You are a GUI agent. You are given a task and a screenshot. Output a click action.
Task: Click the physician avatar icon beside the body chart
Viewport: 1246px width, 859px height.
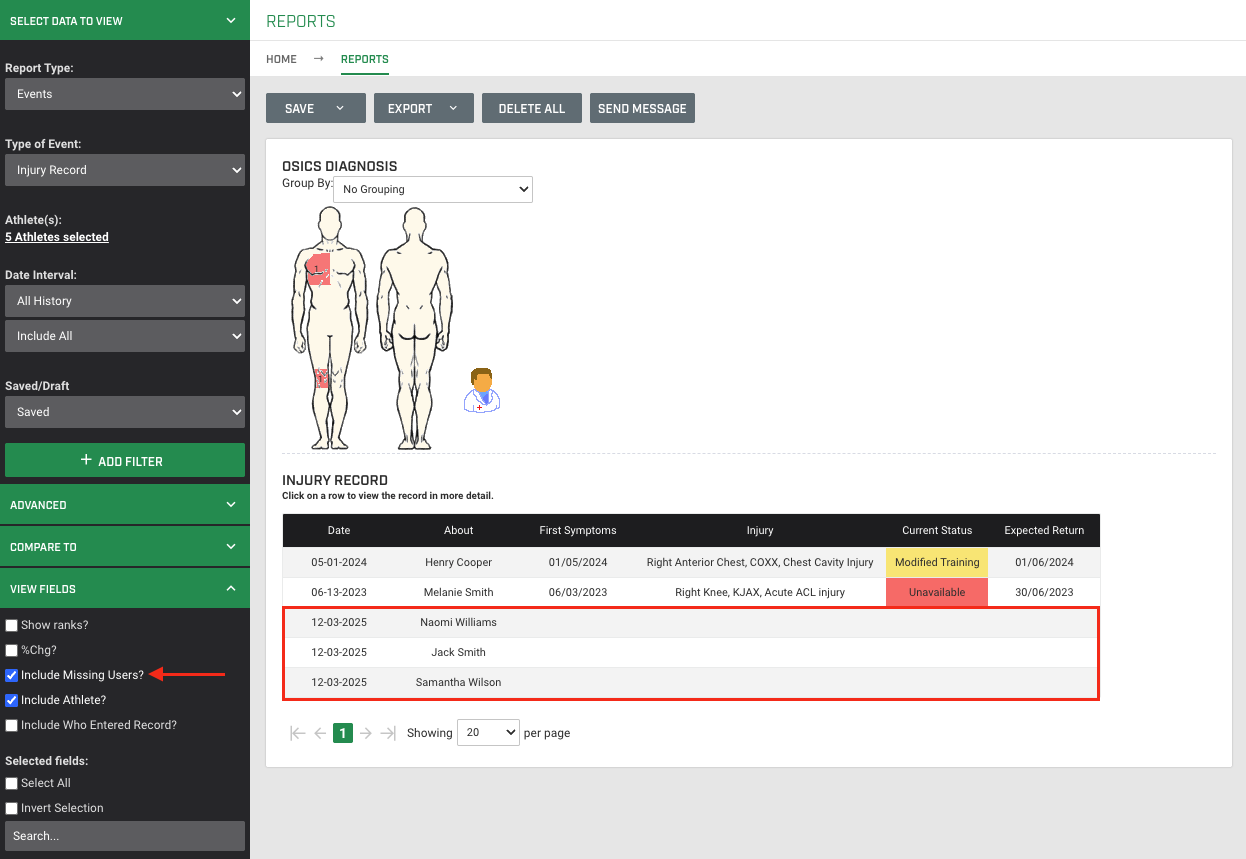[482, 391]
